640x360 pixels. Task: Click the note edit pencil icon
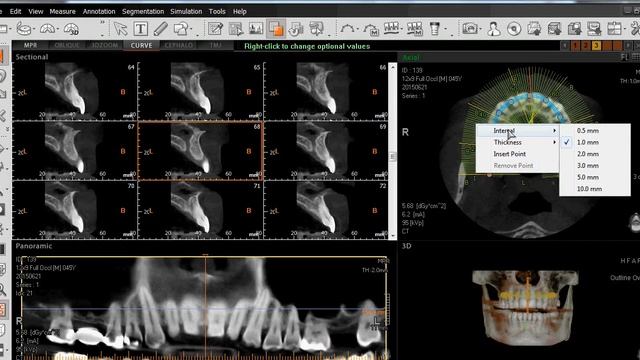click(x=215, y=29)
